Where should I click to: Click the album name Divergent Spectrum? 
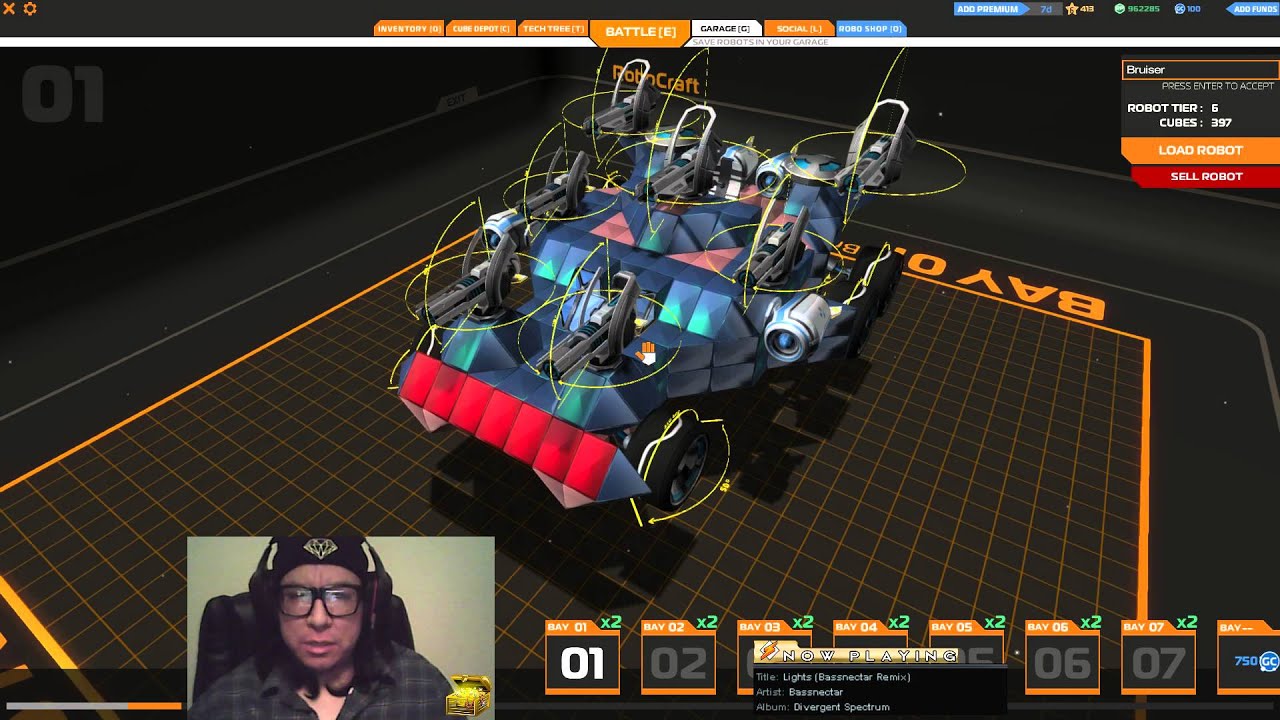click(x=841, y=707)
